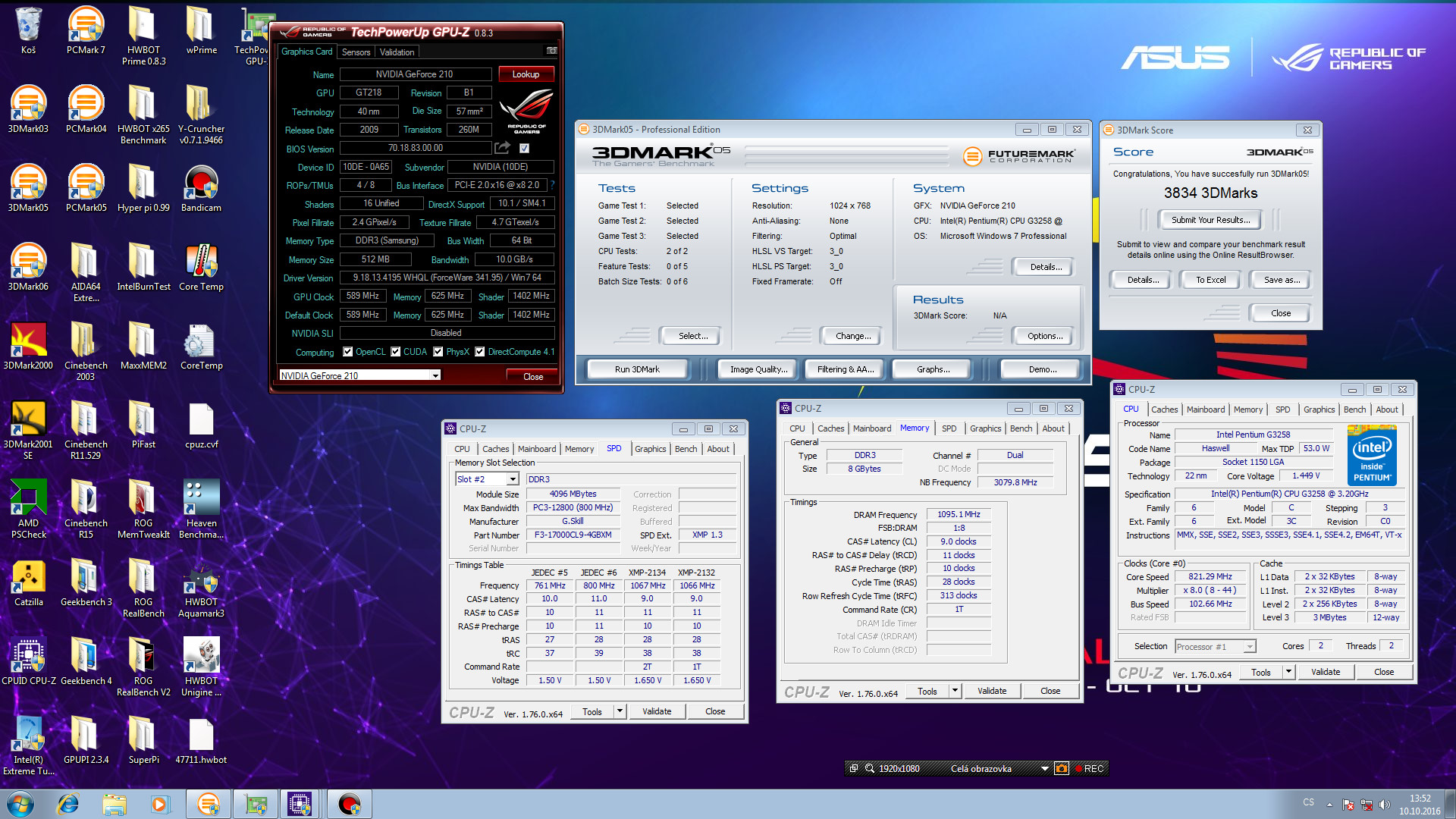The image size is (1456, 819).
Task: Open Windows Explorer from the taskbar
Action: point(115,804)
